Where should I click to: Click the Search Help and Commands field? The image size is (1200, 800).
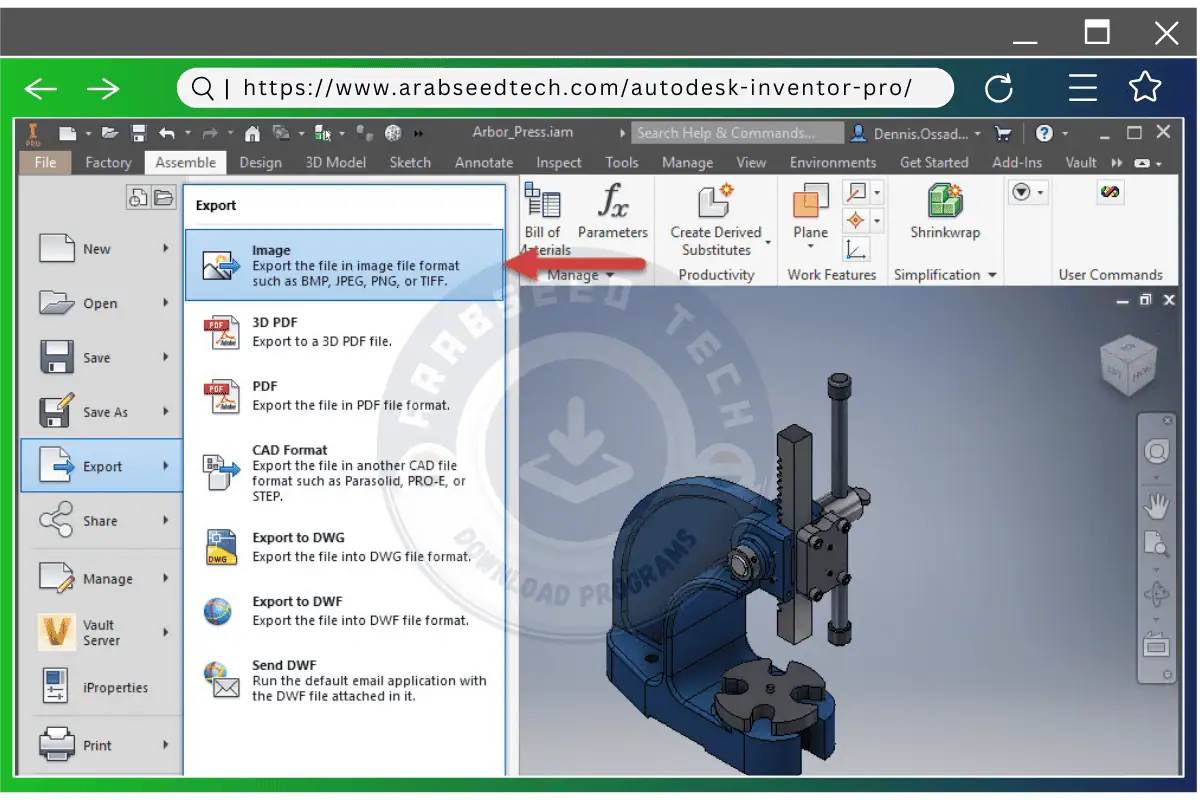click(737, 132)
